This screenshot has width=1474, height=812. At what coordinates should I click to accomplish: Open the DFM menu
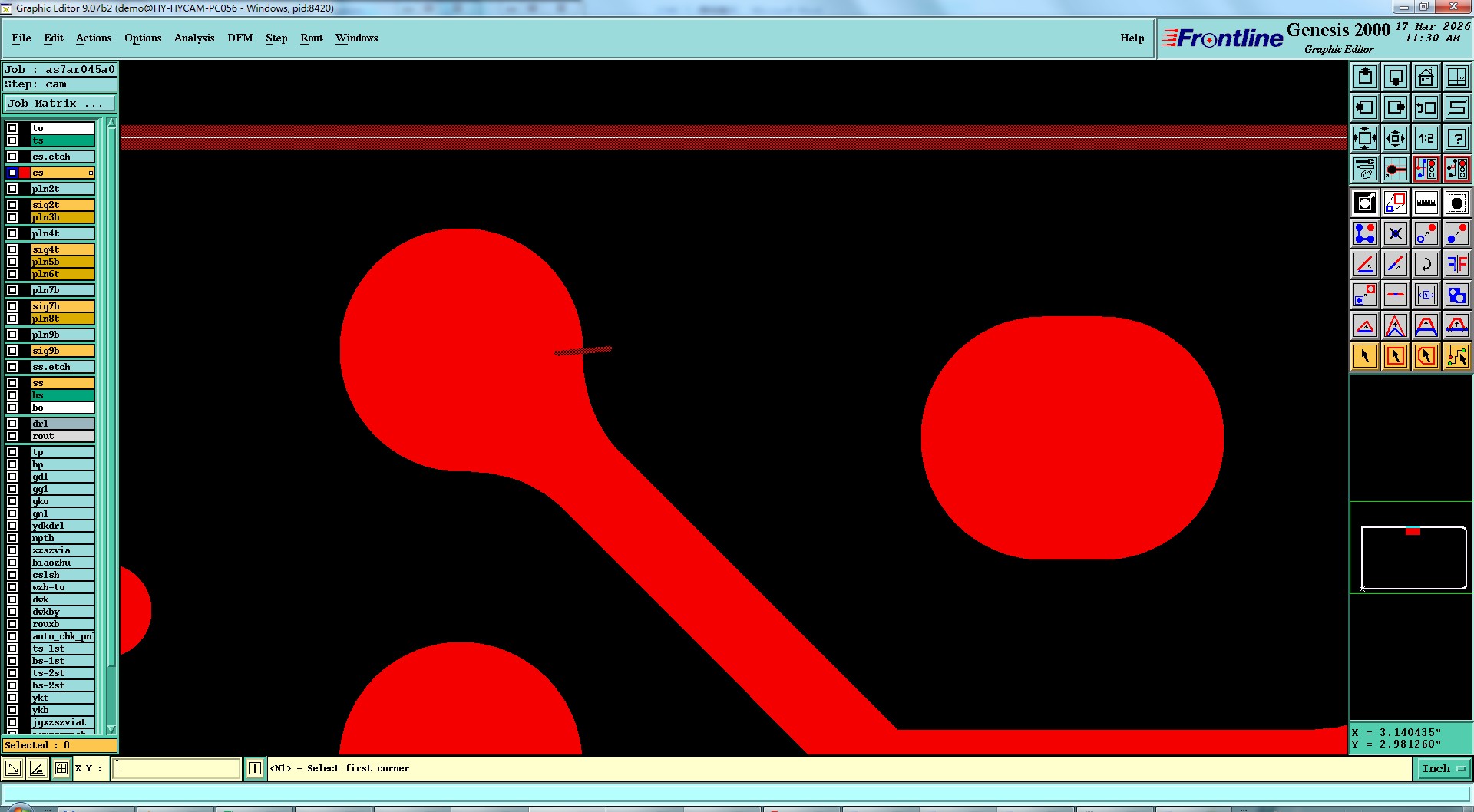click(x=240, y=38)
